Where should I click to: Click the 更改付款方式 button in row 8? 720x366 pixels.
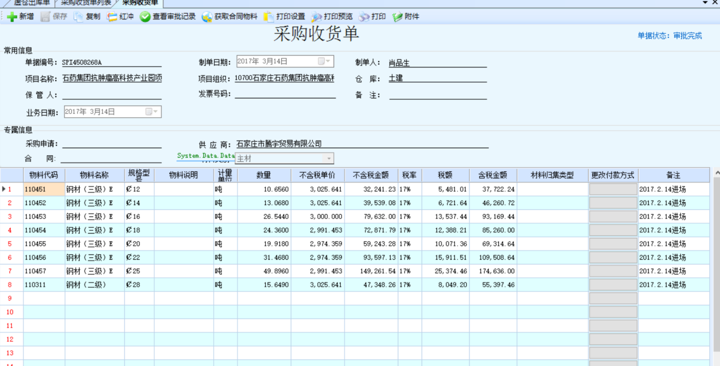point(613,285)
